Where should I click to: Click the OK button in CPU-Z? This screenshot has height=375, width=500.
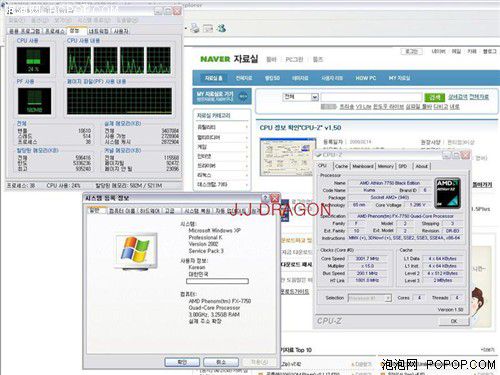(x=454, y=321)
